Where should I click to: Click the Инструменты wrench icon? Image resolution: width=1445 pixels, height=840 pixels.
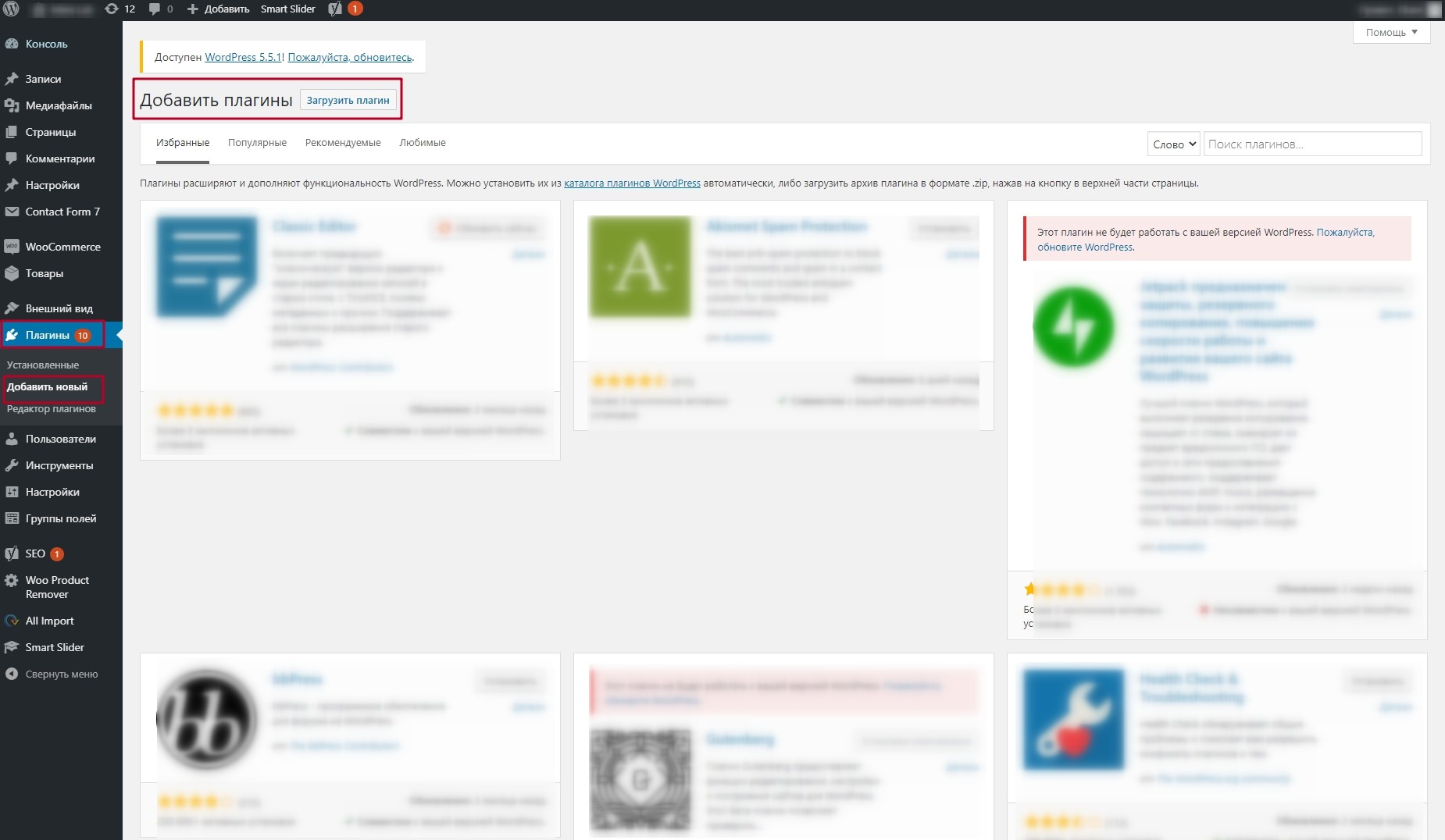click(12, 465)
